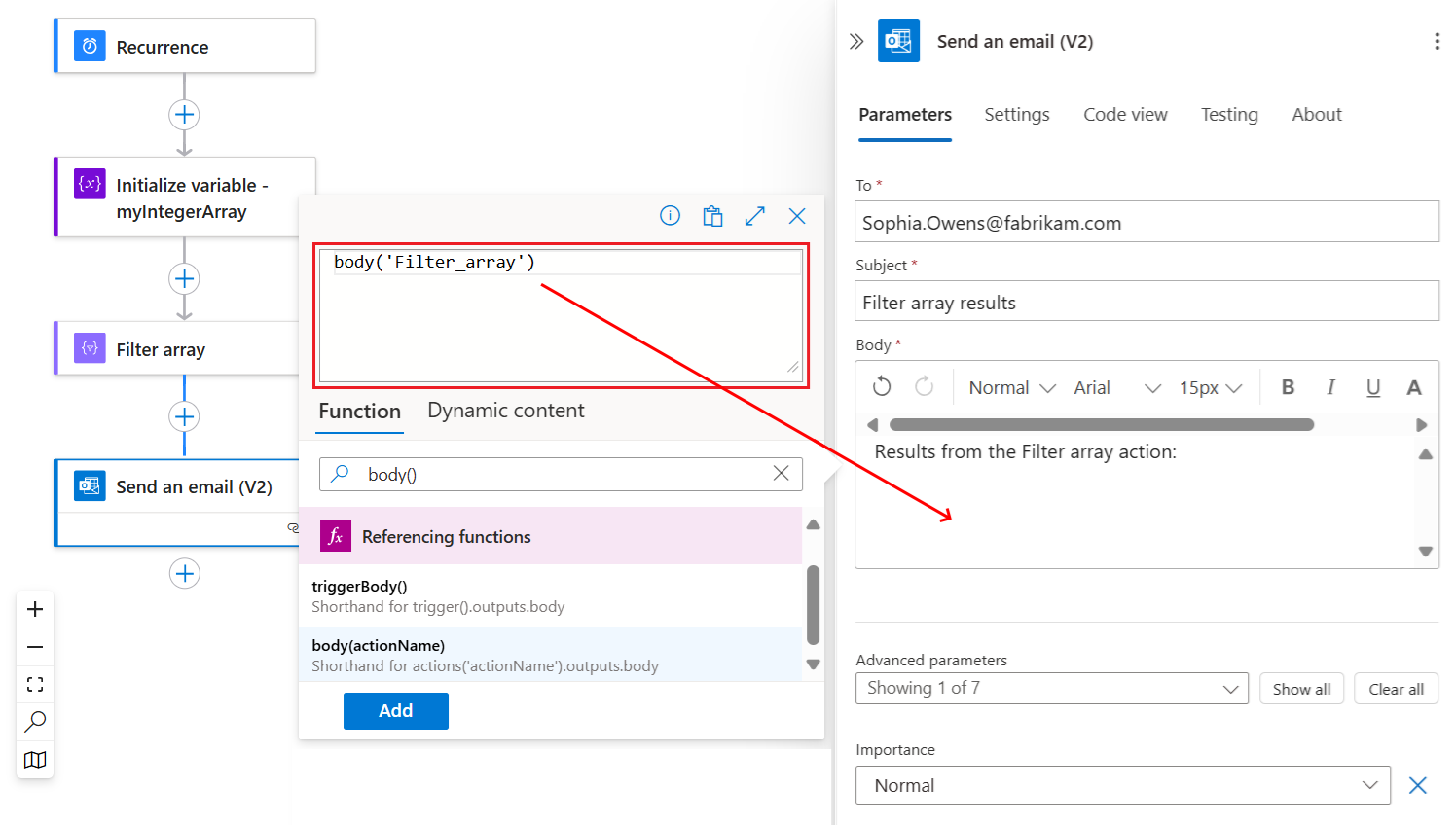Open the Importance dropdown set to Normal
This screenshot has height=825, width=1456.
tap(1123, 785)
